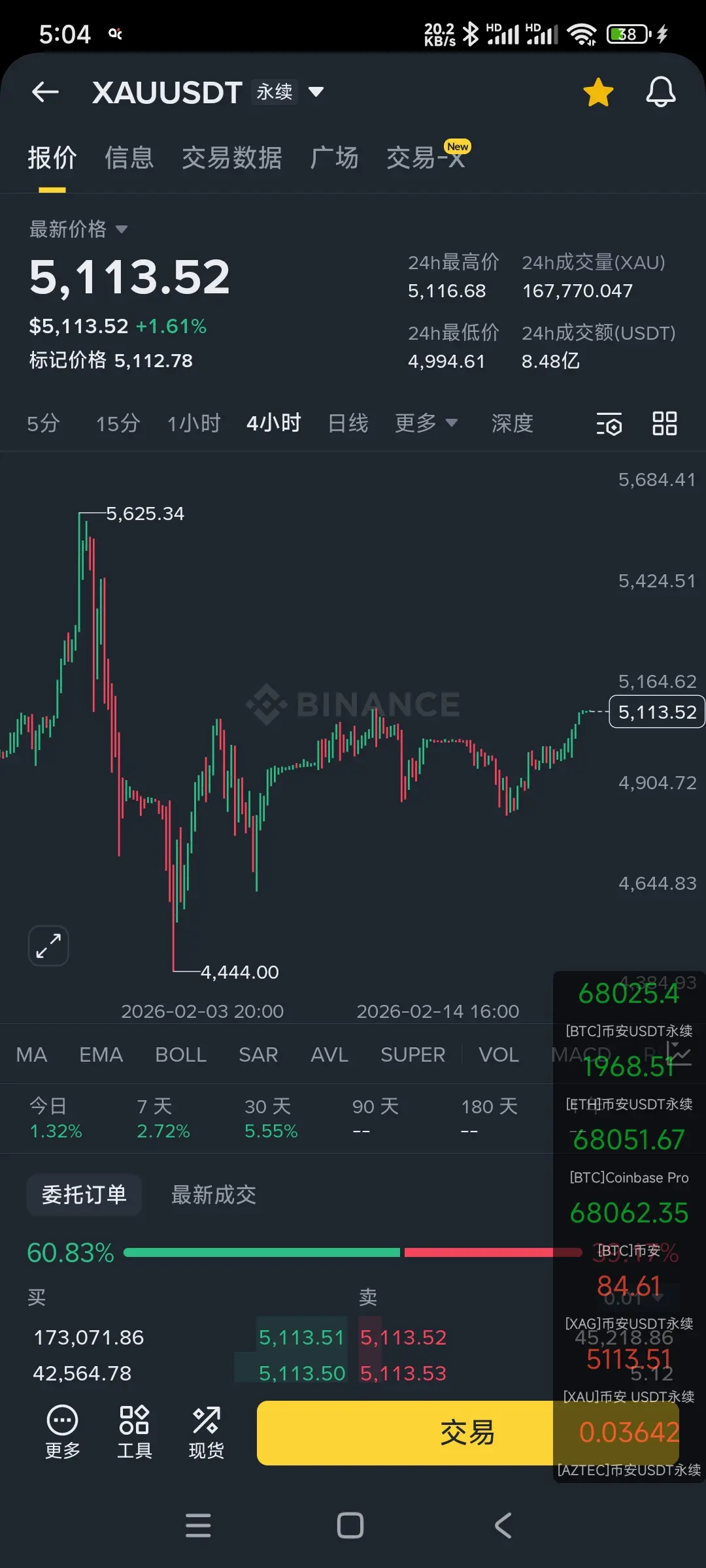The image size is (706, 1568).
Task: Expand chart to fullscreen
Action: [48, 945]
